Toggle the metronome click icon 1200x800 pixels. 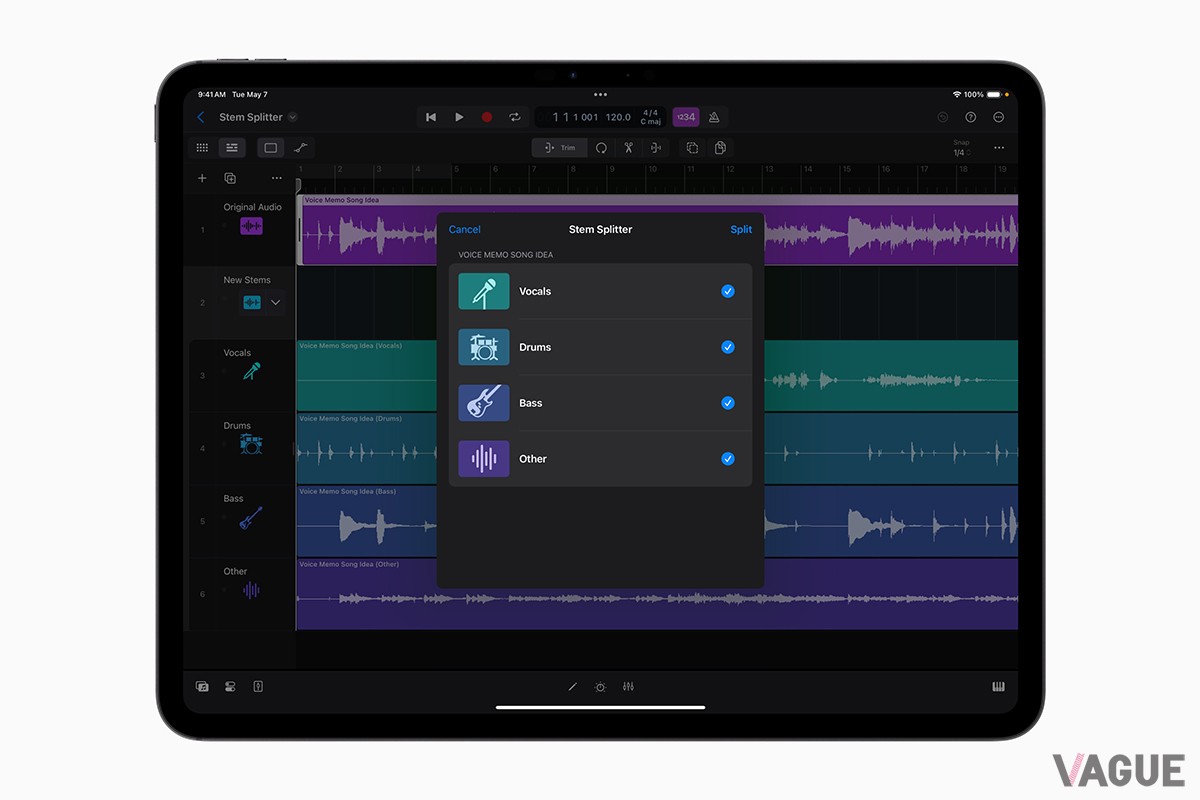pos(714,117)
